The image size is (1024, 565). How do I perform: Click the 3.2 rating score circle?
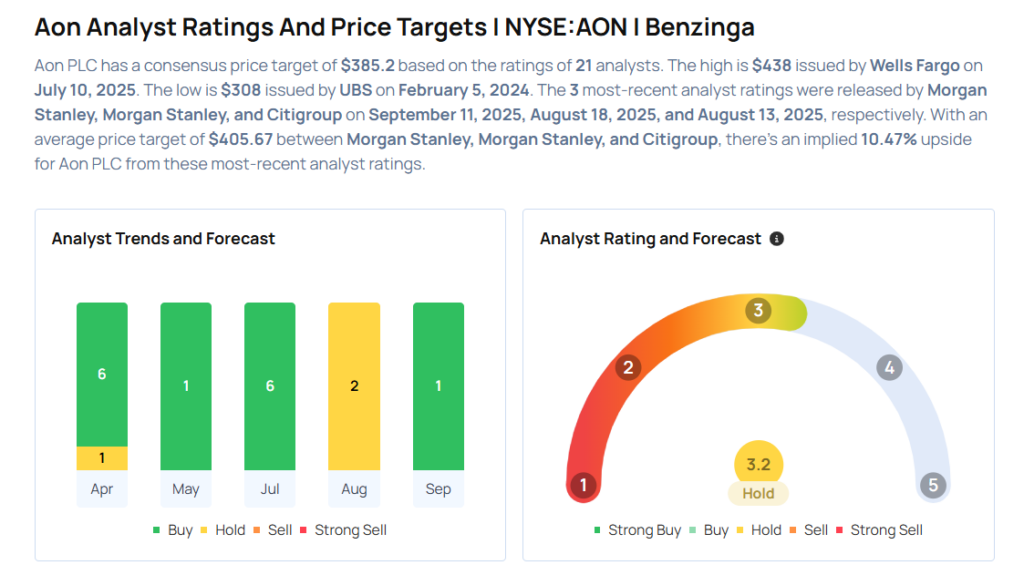click(758, 464)
